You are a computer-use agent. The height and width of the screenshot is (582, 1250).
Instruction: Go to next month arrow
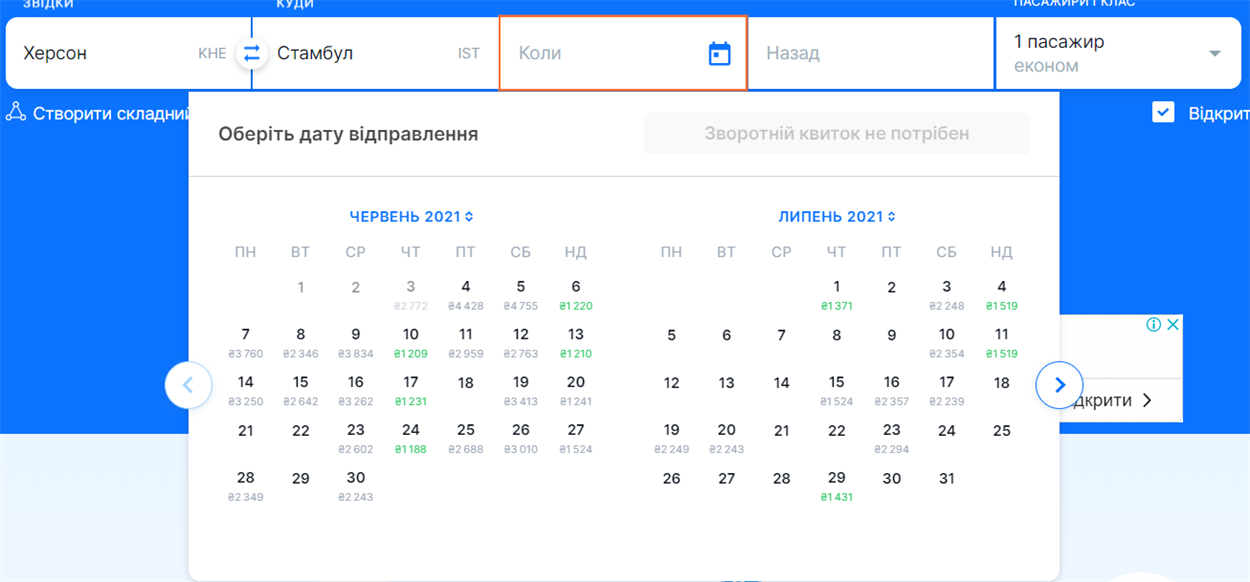tap(1060, 384)
